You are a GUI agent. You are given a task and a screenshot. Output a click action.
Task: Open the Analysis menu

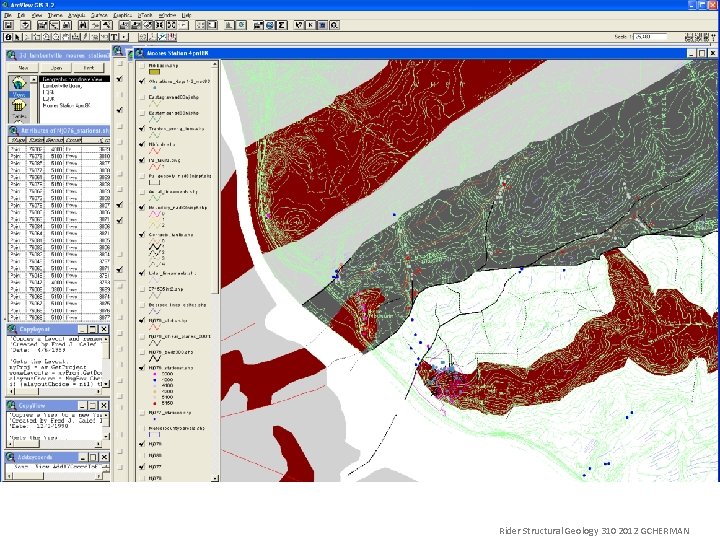(76, 15)
